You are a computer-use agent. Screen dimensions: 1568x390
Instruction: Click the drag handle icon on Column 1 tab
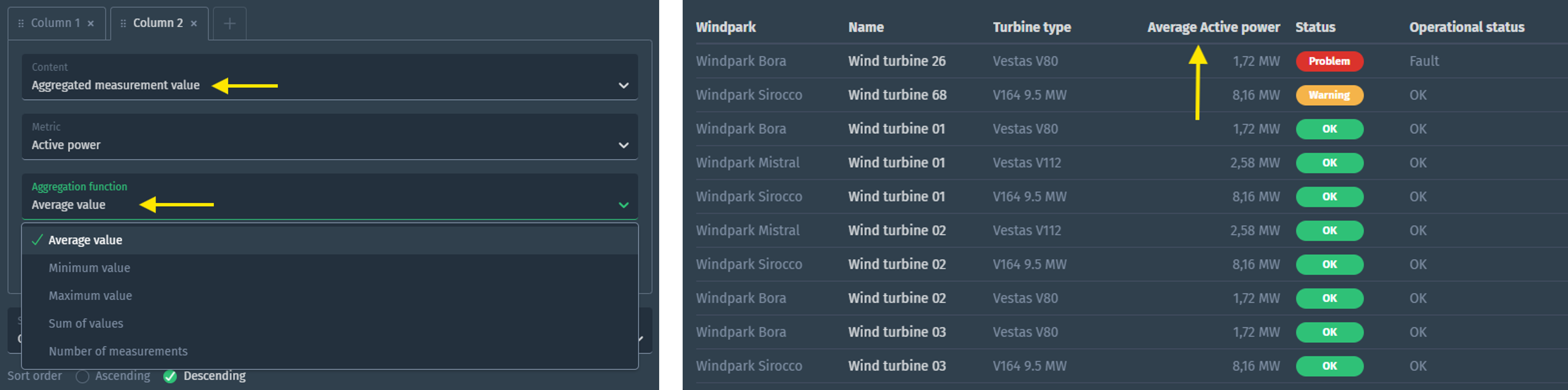pyautogui.click(x=22, y=22)
